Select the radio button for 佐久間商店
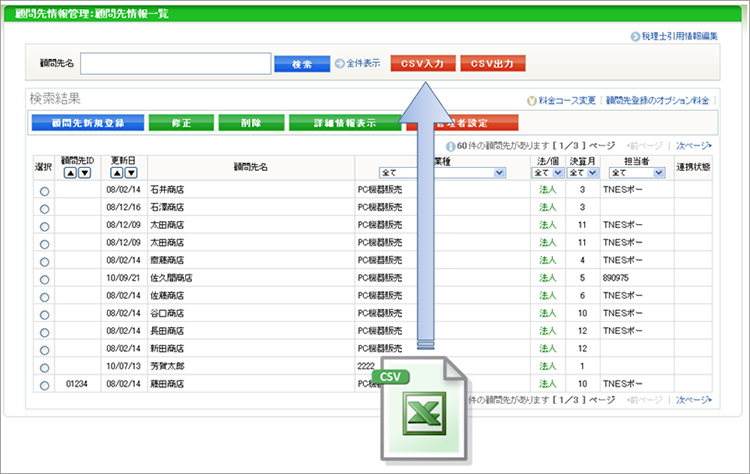750x474 pixels. 44,280
